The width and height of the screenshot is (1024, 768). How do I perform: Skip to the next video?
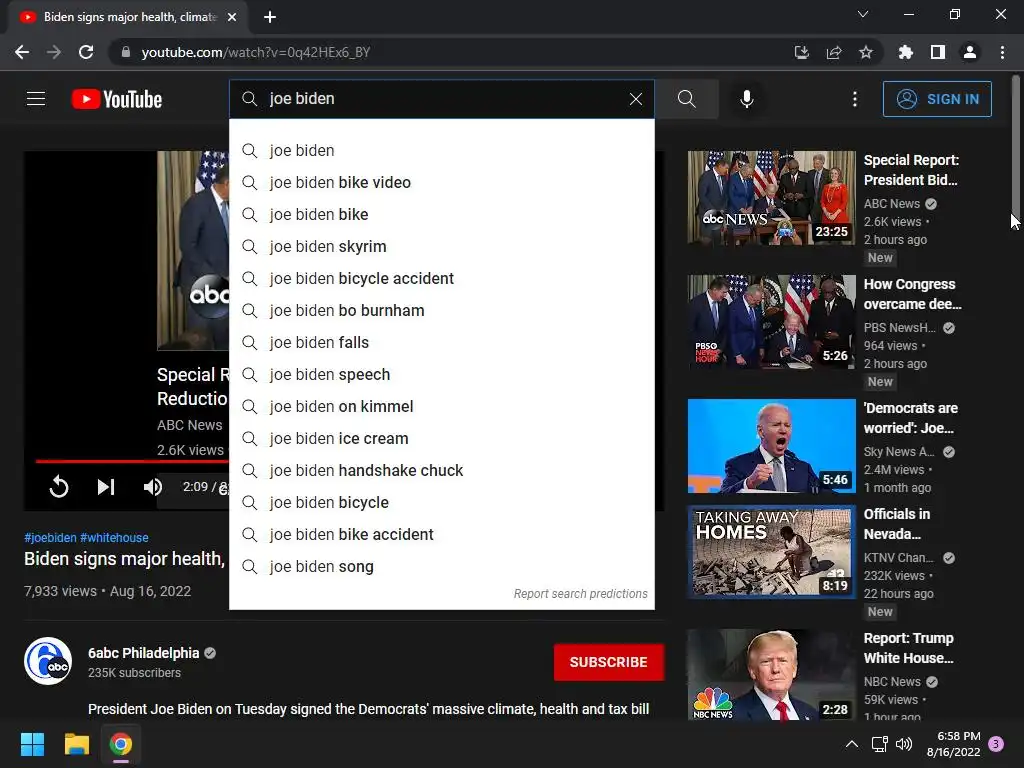point(106,487)
